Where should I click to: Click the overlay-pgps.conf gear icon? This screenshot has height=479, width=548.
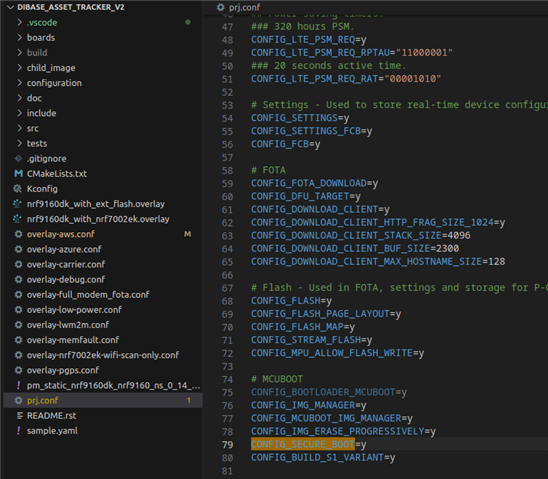[18, 370]
